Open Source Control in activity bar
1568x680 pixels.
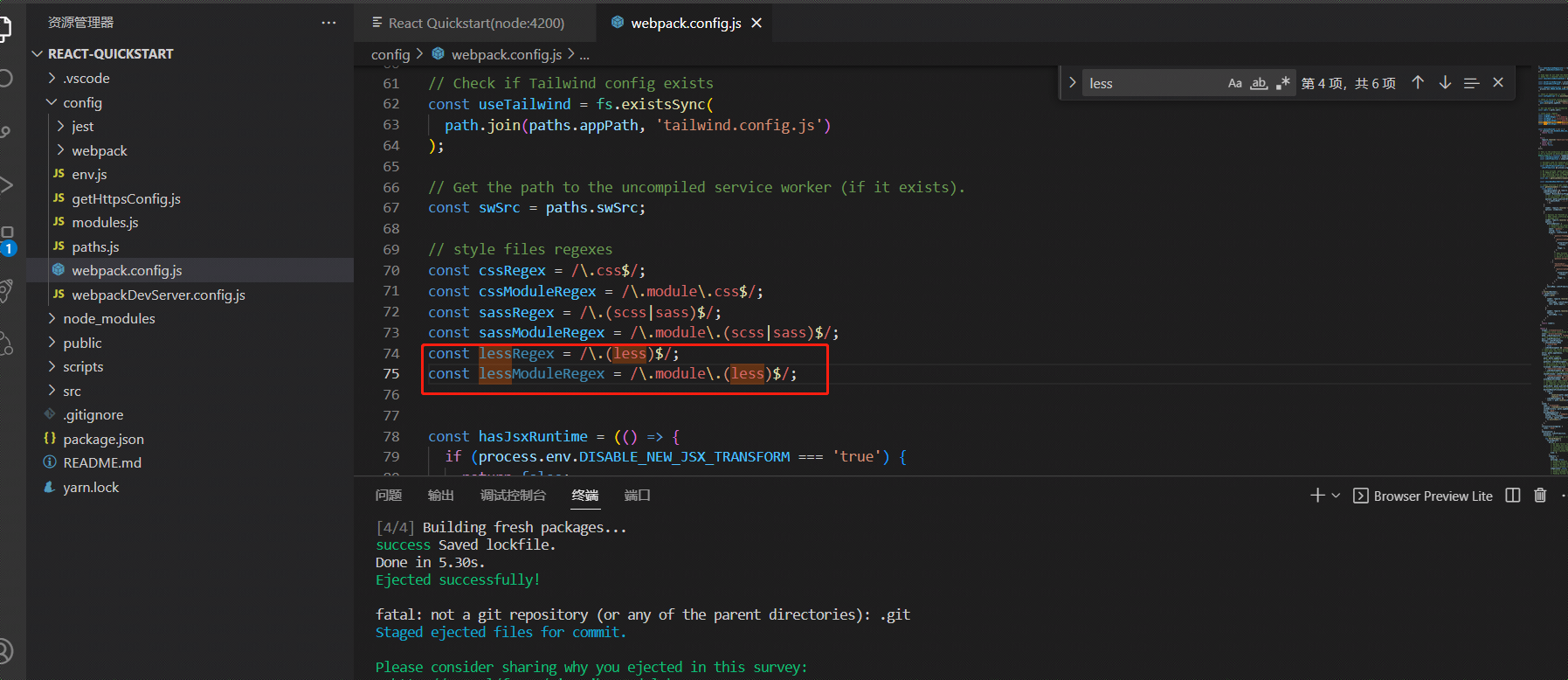pyautogui.click(x=4, y=131)
